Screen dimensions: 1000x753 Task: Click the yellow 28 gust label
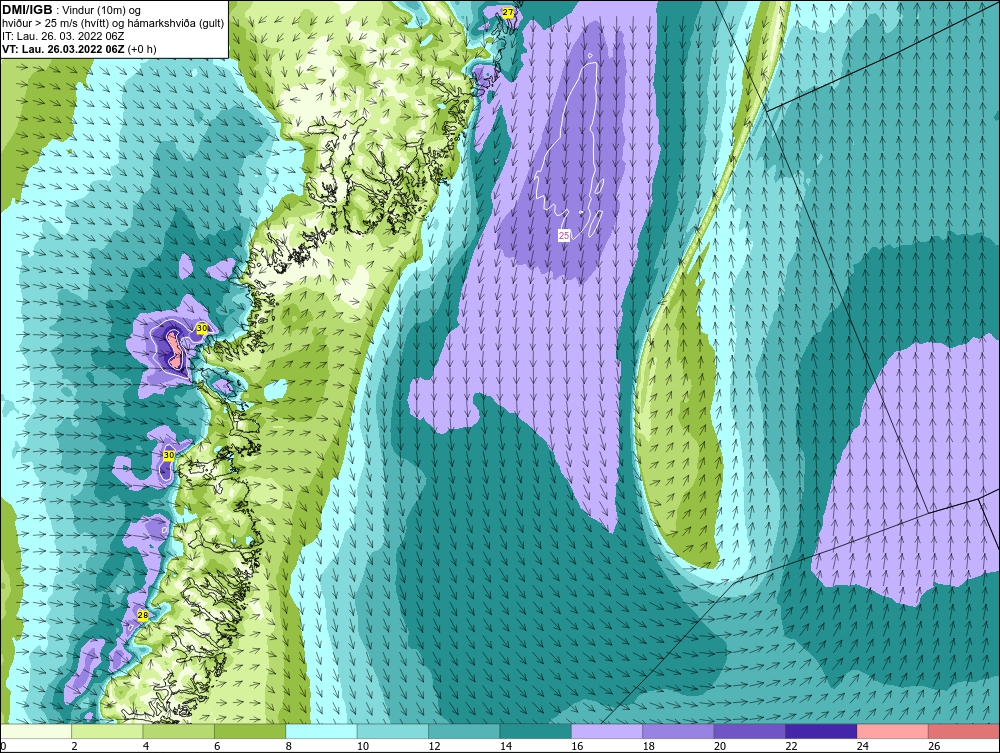point(143,615)
